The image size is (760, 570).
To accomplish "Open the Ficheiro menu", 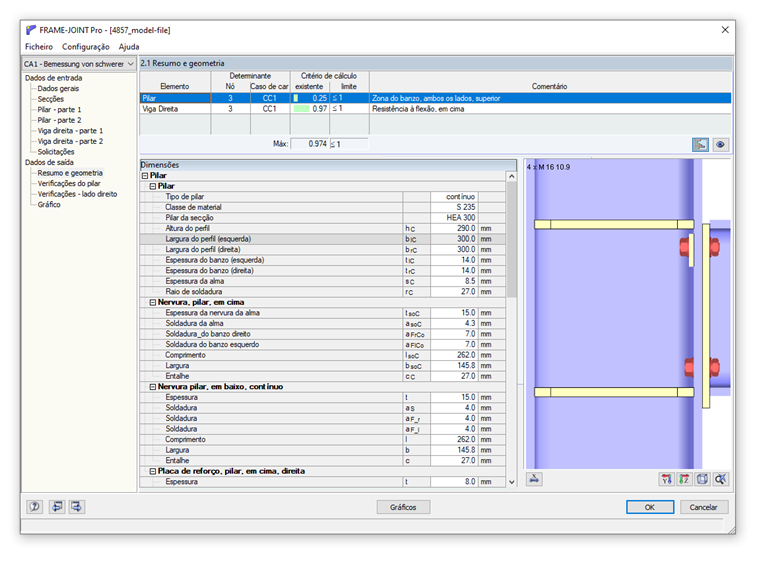I will (x=39, y=47).
